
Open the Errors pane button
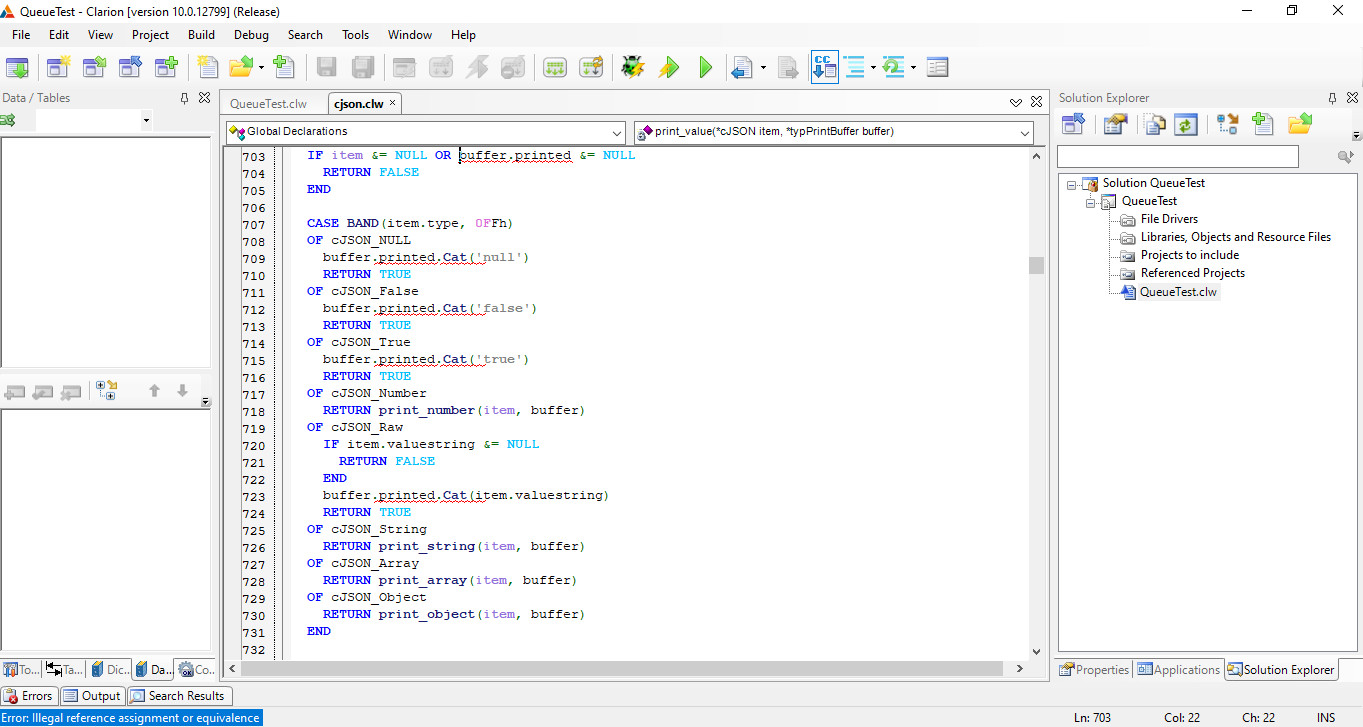29,696
